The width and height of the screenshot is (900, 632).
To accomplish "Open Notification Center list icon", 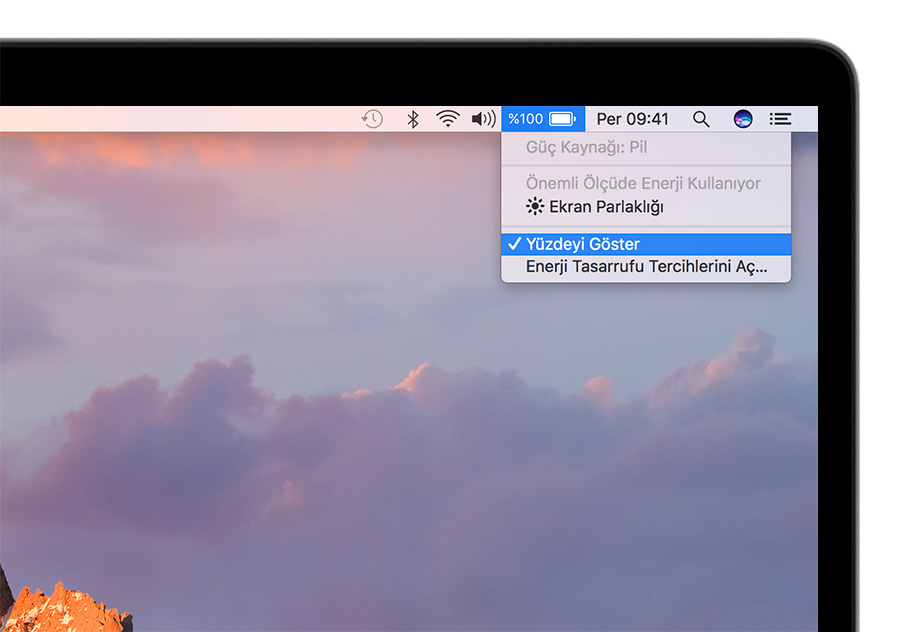I will click(780, 119).
